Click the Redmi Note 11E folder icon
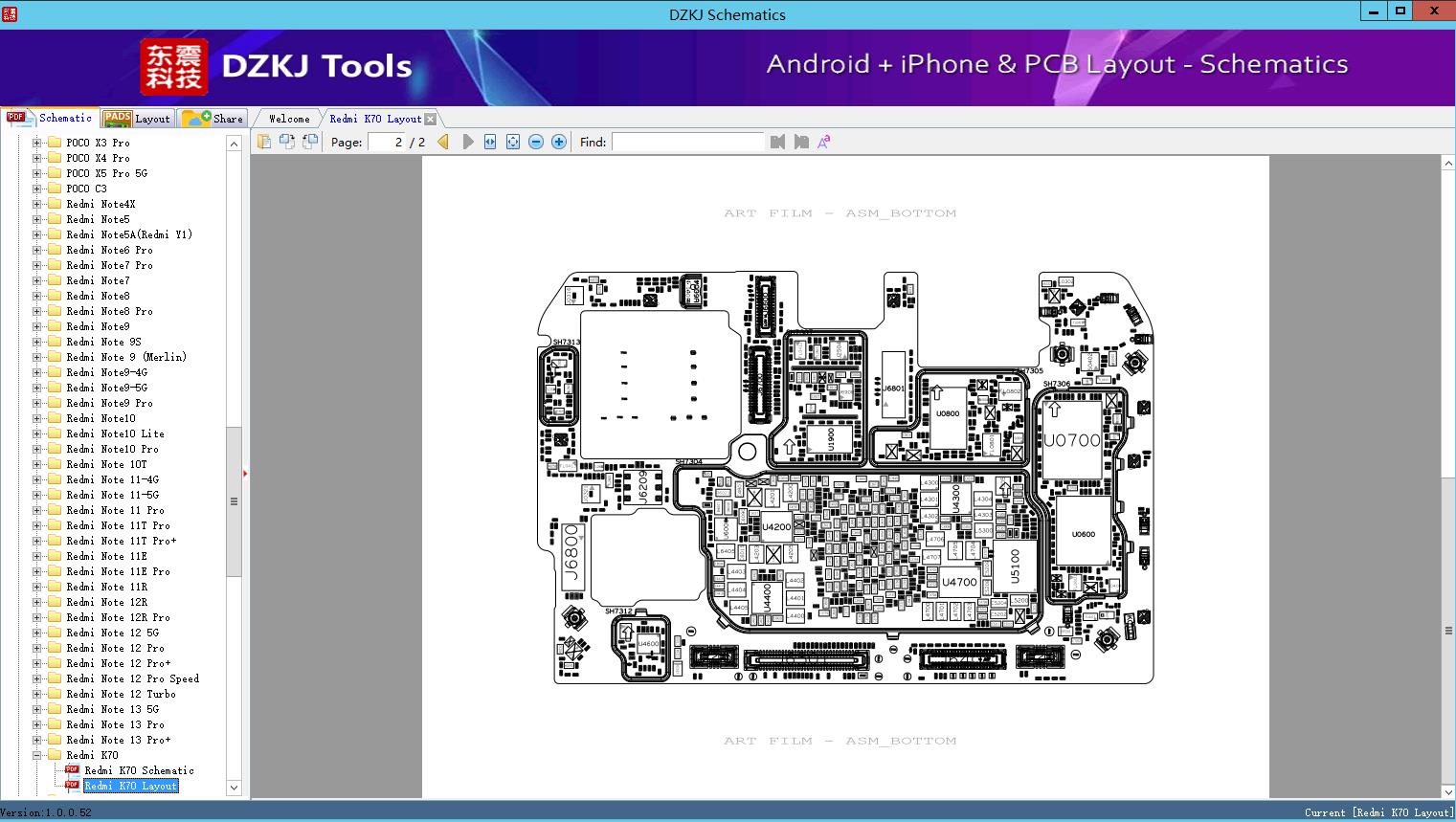Image resolution: width=1456 pixels, height=822 pixels. (x=55, y=556)
